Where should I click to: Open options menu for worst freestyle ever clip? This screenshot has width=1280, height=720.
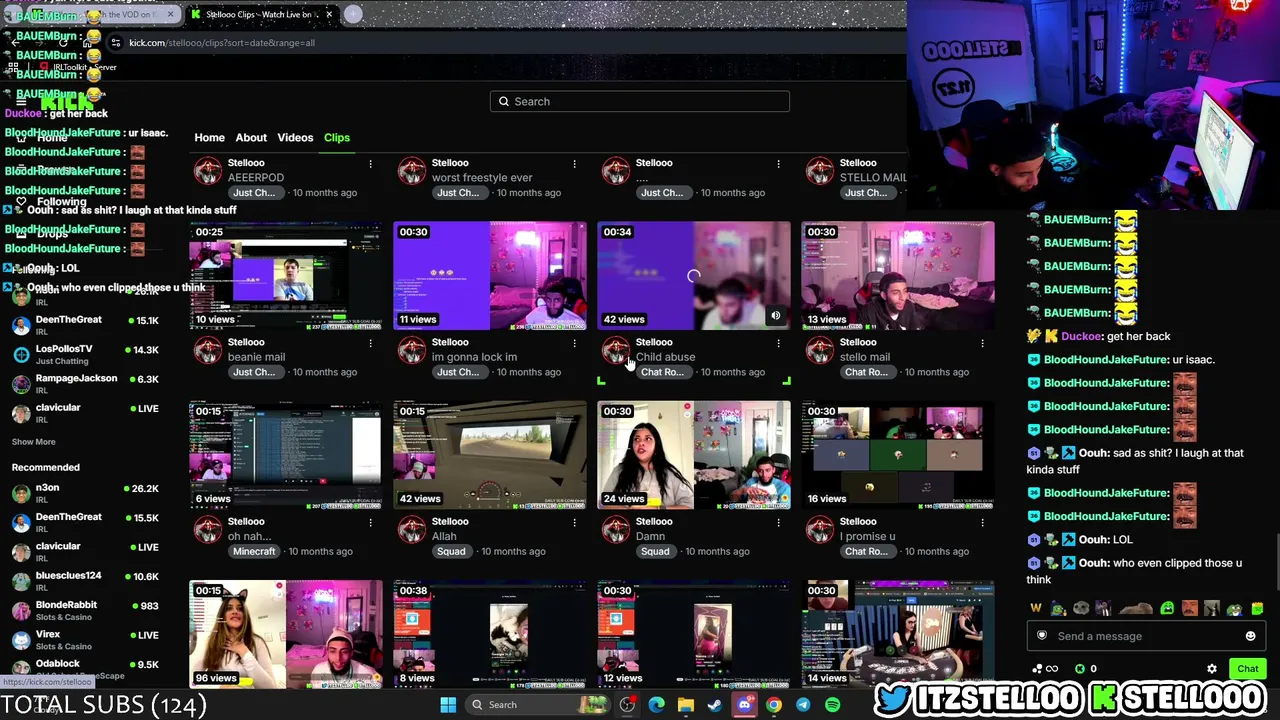(x=574, y=163)
